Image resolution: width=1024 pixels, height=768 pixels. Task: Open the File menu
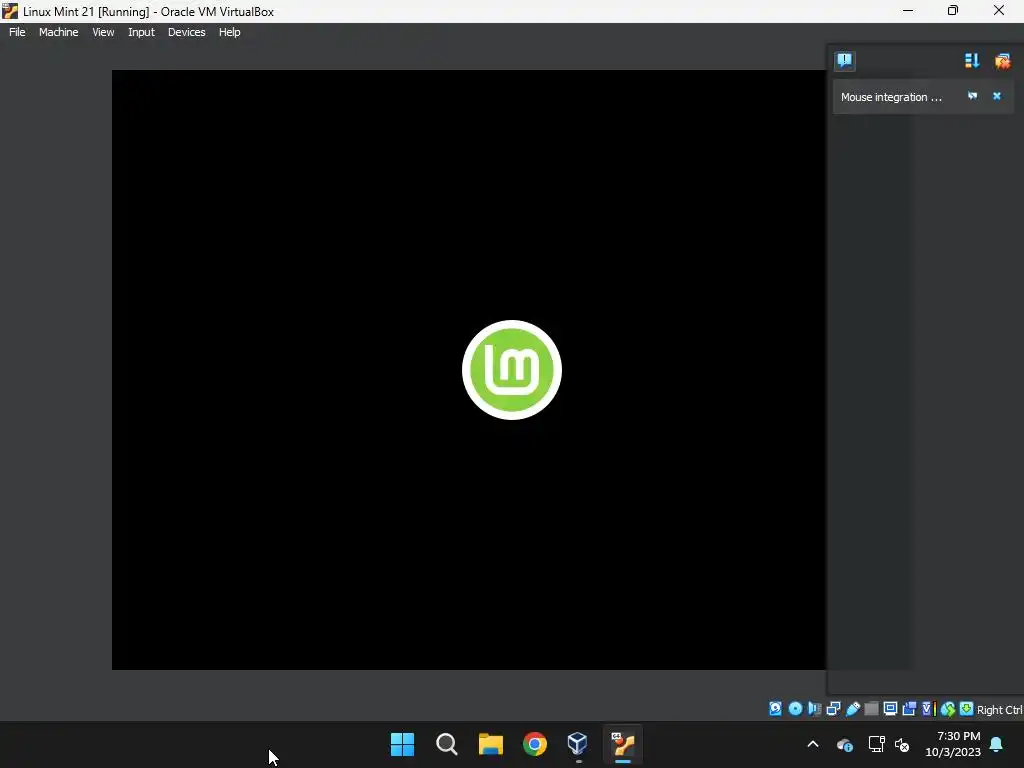(x=17, y=32)
